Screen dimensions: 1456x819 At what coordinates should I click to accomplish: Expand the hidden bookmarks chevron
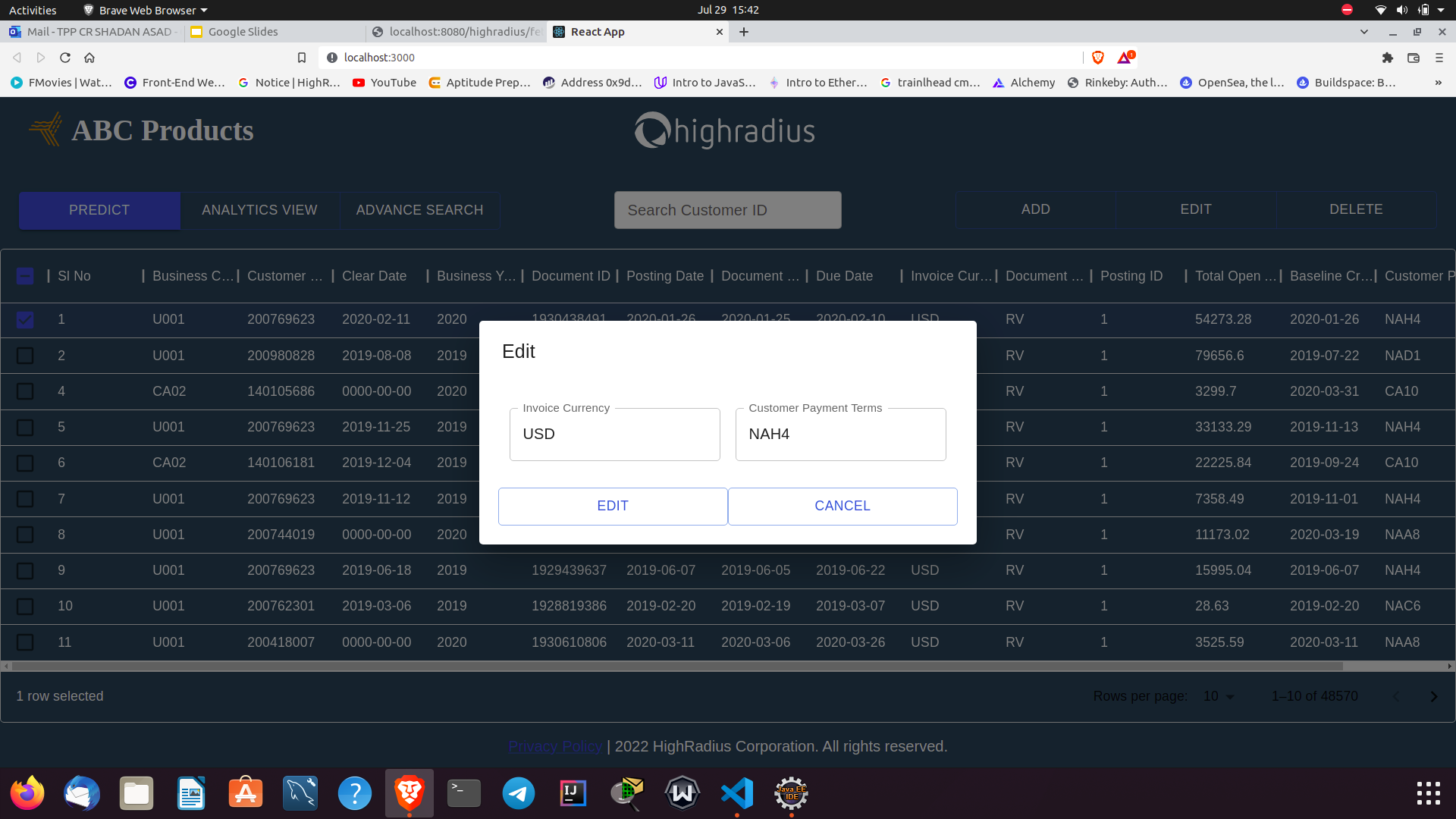pyautogui.click(x=1439, y=83)
